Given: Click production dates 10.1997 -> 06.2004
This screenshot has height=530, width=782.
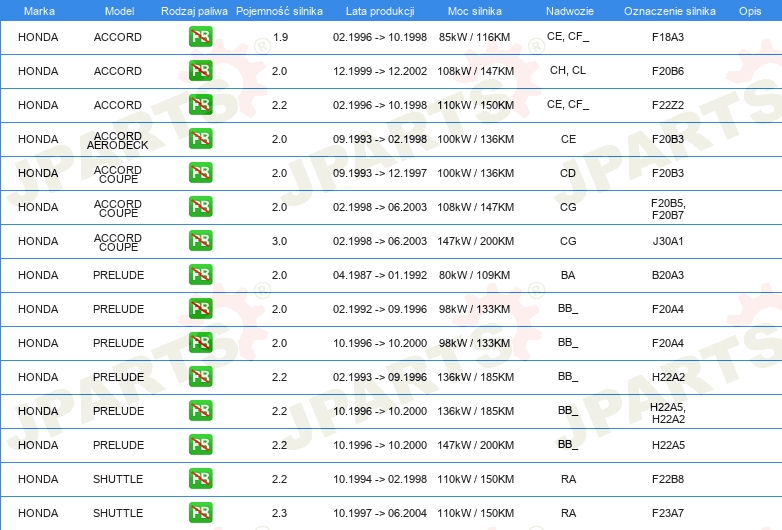Looking at the screenshot, I should [380, 513].
